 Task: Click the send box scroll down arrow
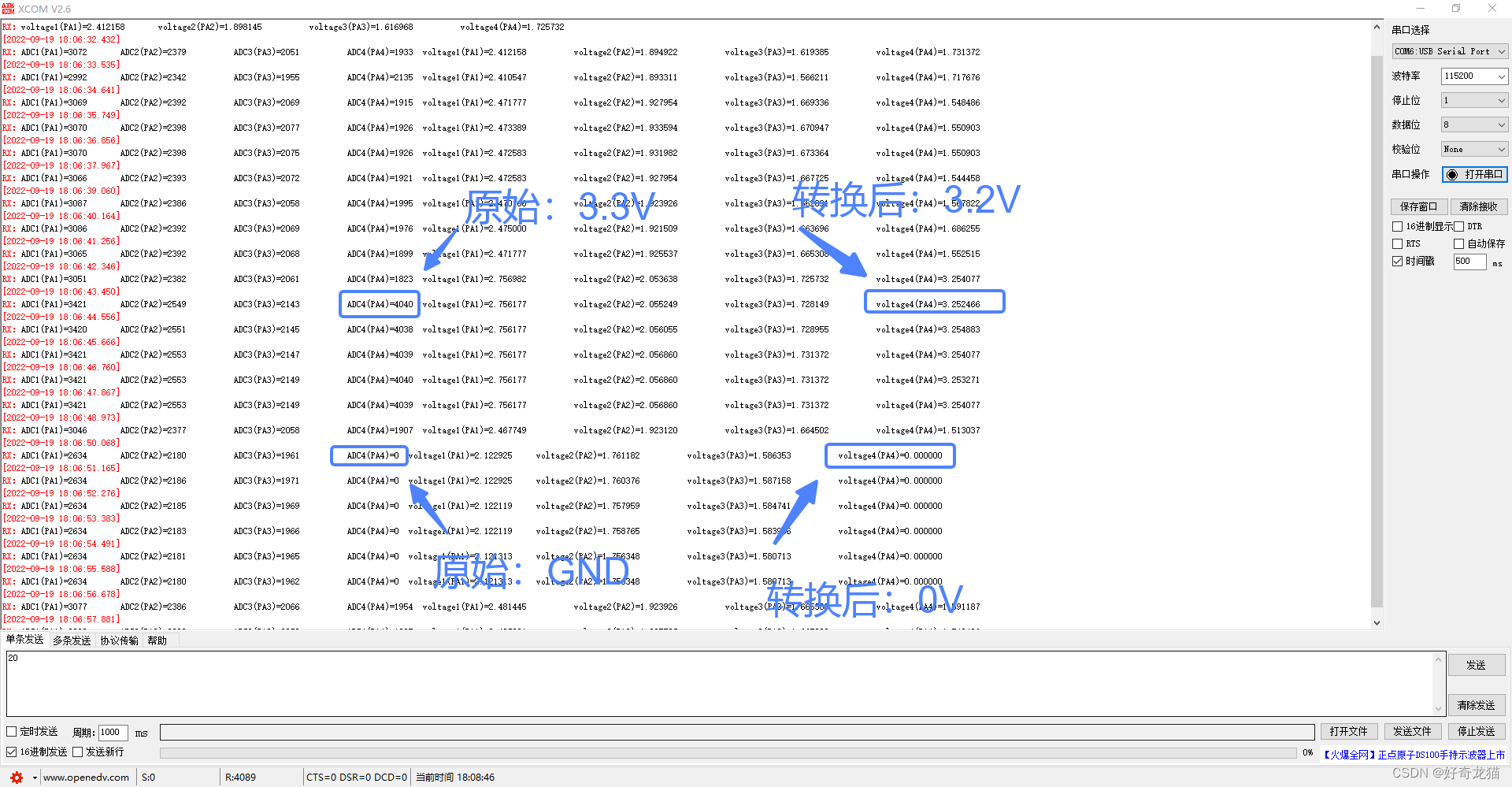click(x=1439, y=708)
